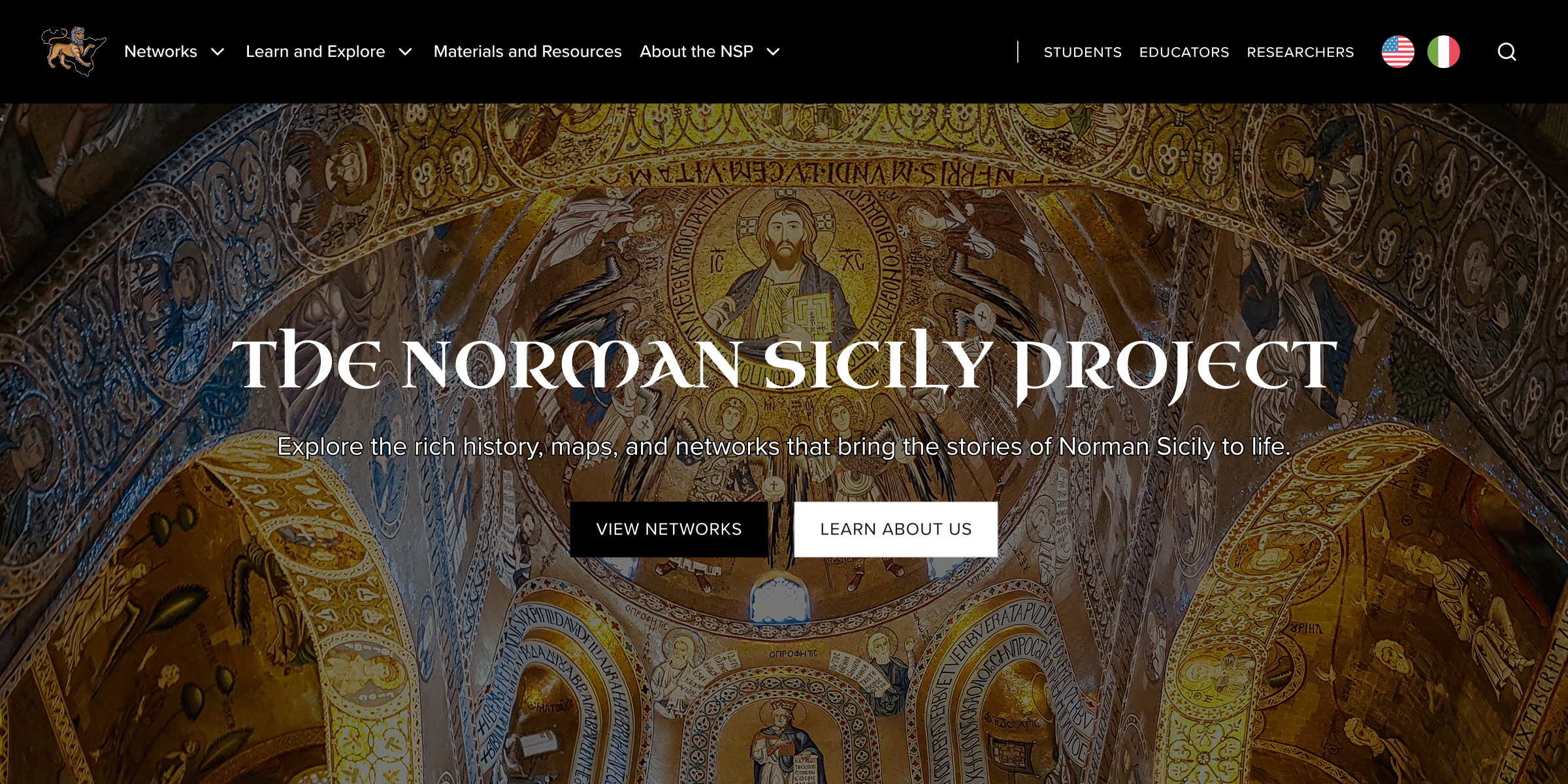Open the Learn and Explore menu
1568x784 pixels.
pos(316,52)
